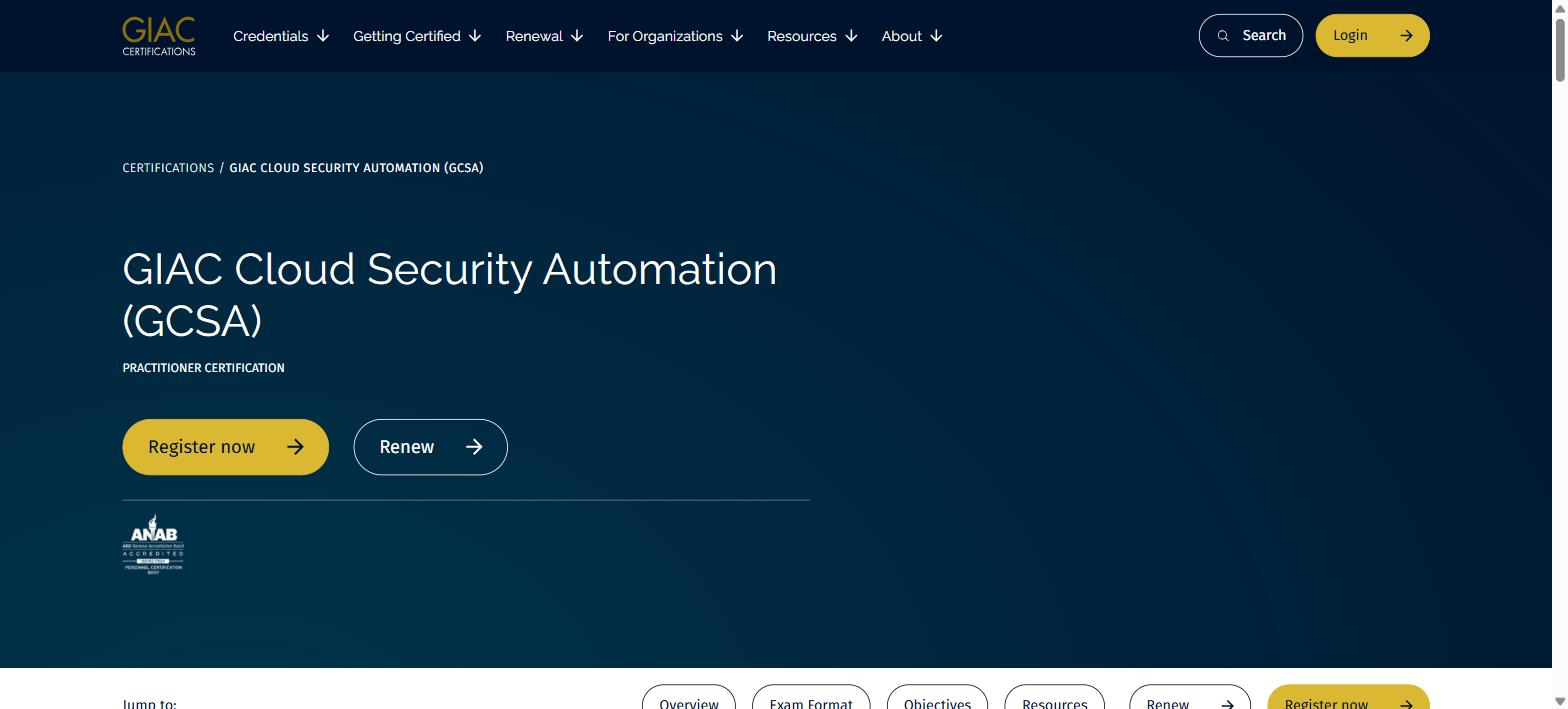
Task: Click arrow icon on hero Register now button
Action: click(295, 447)
